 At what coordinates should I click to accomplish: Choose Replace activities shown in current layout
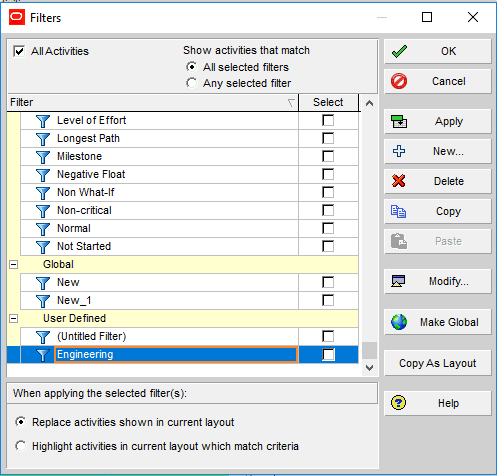(21, 422)
